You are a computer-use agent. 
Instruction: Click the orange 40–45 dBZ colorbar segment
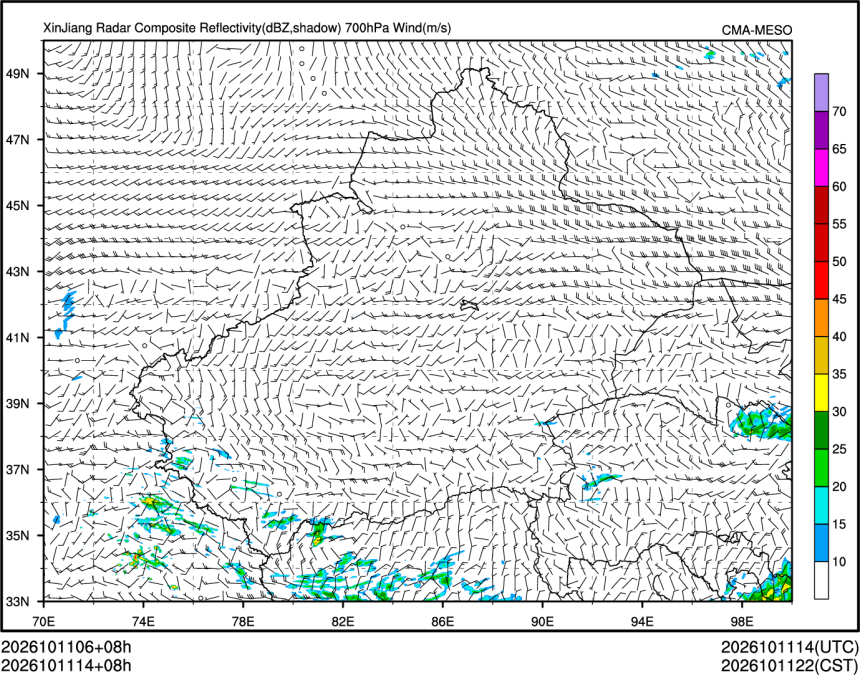pos(821,318)
